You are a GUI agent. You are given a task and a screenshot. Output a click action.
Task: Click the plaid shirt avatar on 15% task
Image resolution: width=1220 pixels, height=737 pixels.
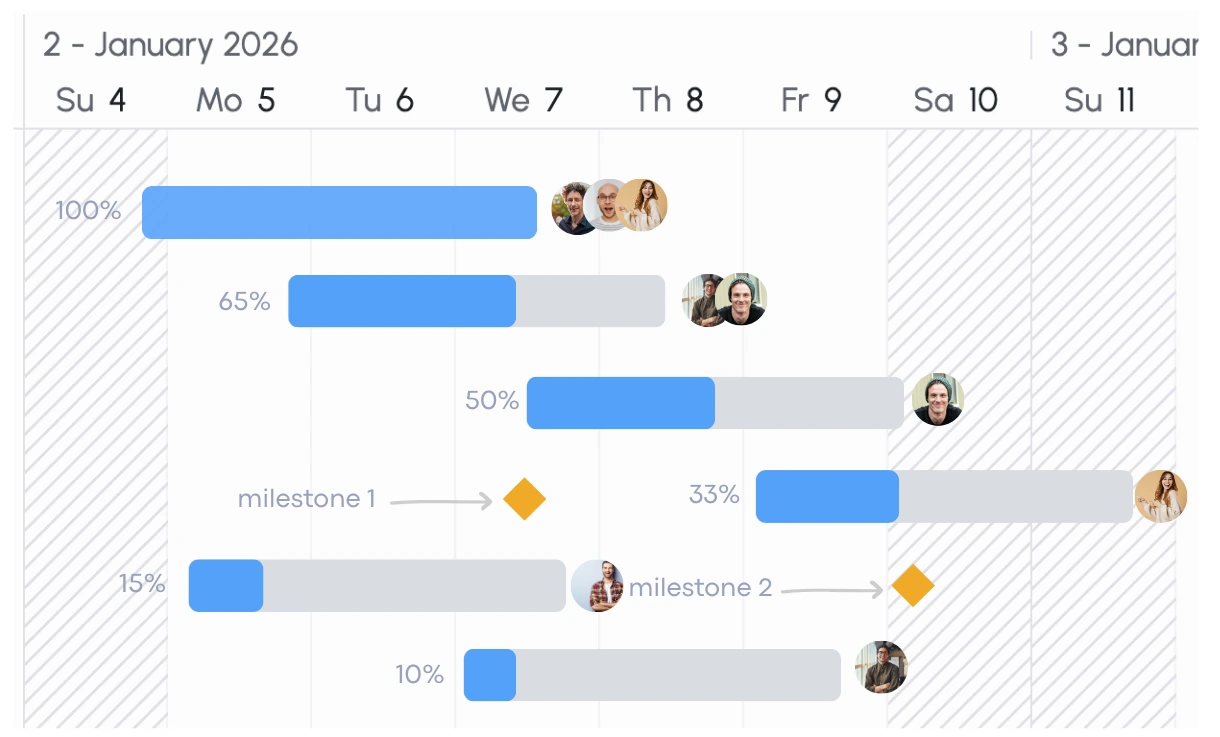pyautogui.click(x=597, y=586)
